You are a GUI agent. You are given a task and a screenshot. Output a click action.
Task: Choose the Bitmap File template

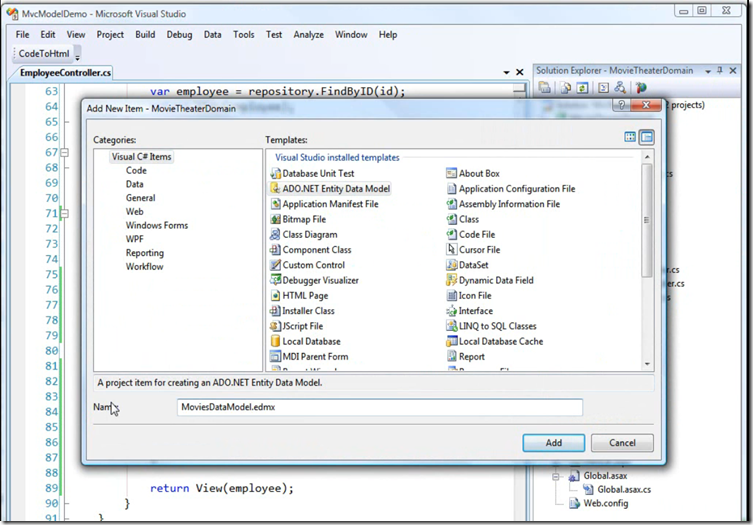pos(298,220)
